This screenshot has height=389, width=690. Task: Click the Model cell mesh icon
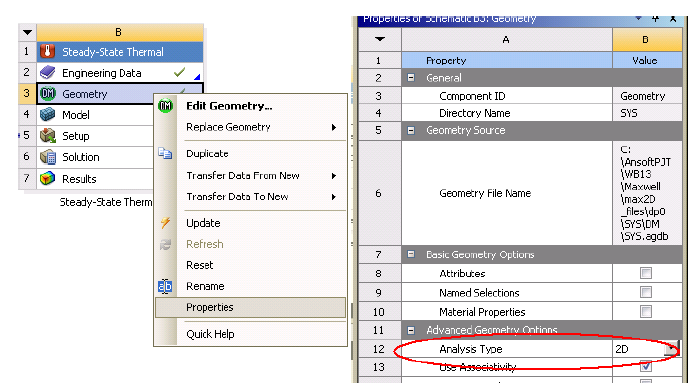pos(48,115)
